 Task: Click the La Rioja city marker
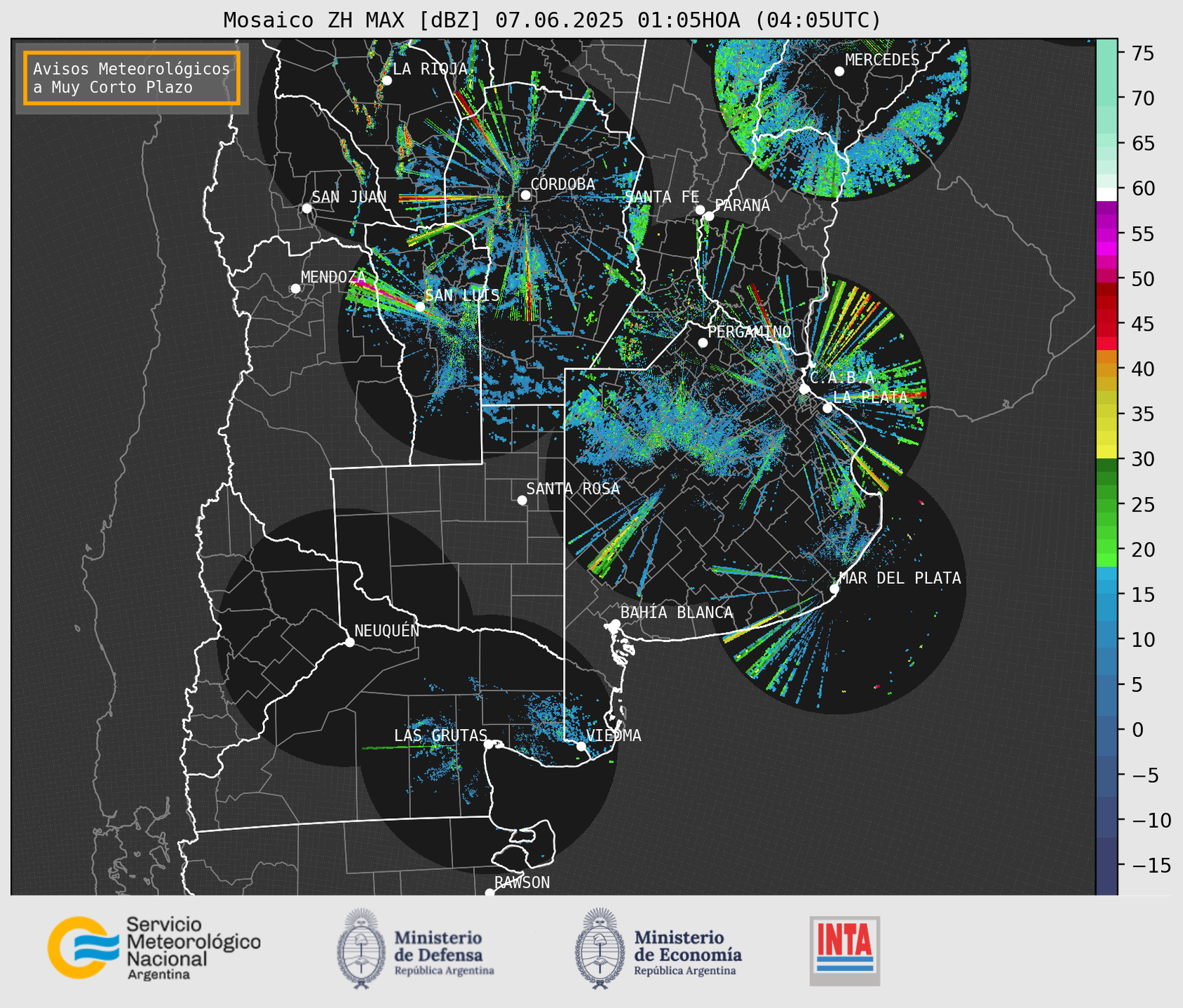tap(386, 81)
